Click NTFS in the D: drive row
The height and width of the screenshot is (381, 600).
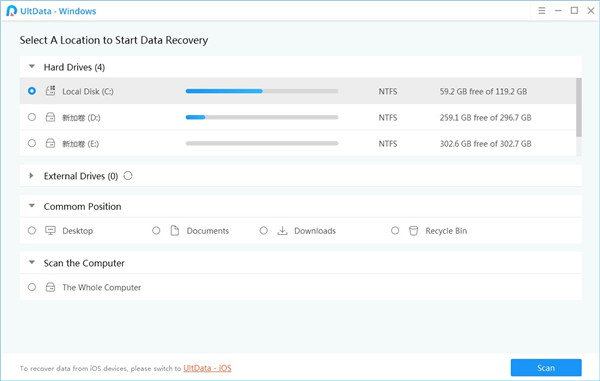coord(388,117)
